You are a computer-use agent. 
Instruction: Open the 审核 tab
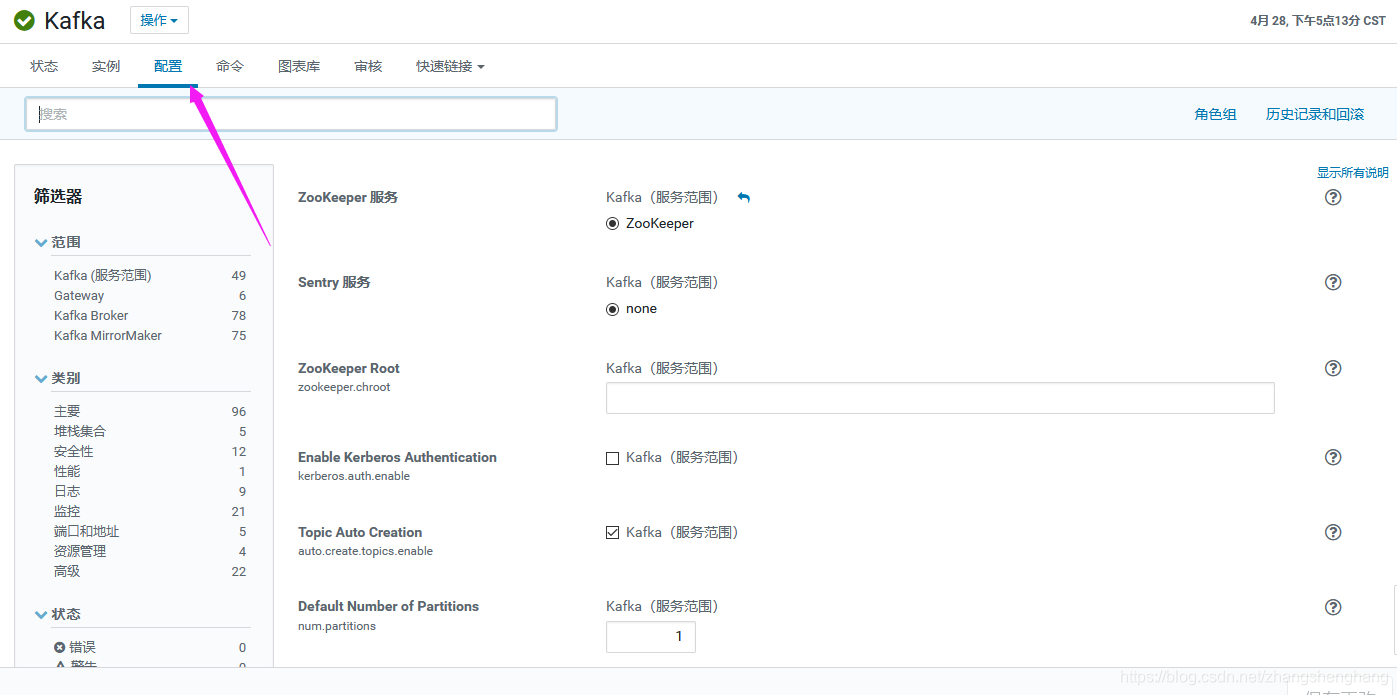click(x=368, y=66)
